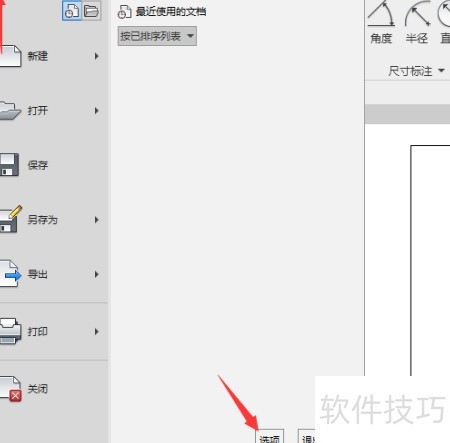Screen dimensions: 450x443
Task: Click the 最近使用的文档 header icon
Action: pos(124,12)
